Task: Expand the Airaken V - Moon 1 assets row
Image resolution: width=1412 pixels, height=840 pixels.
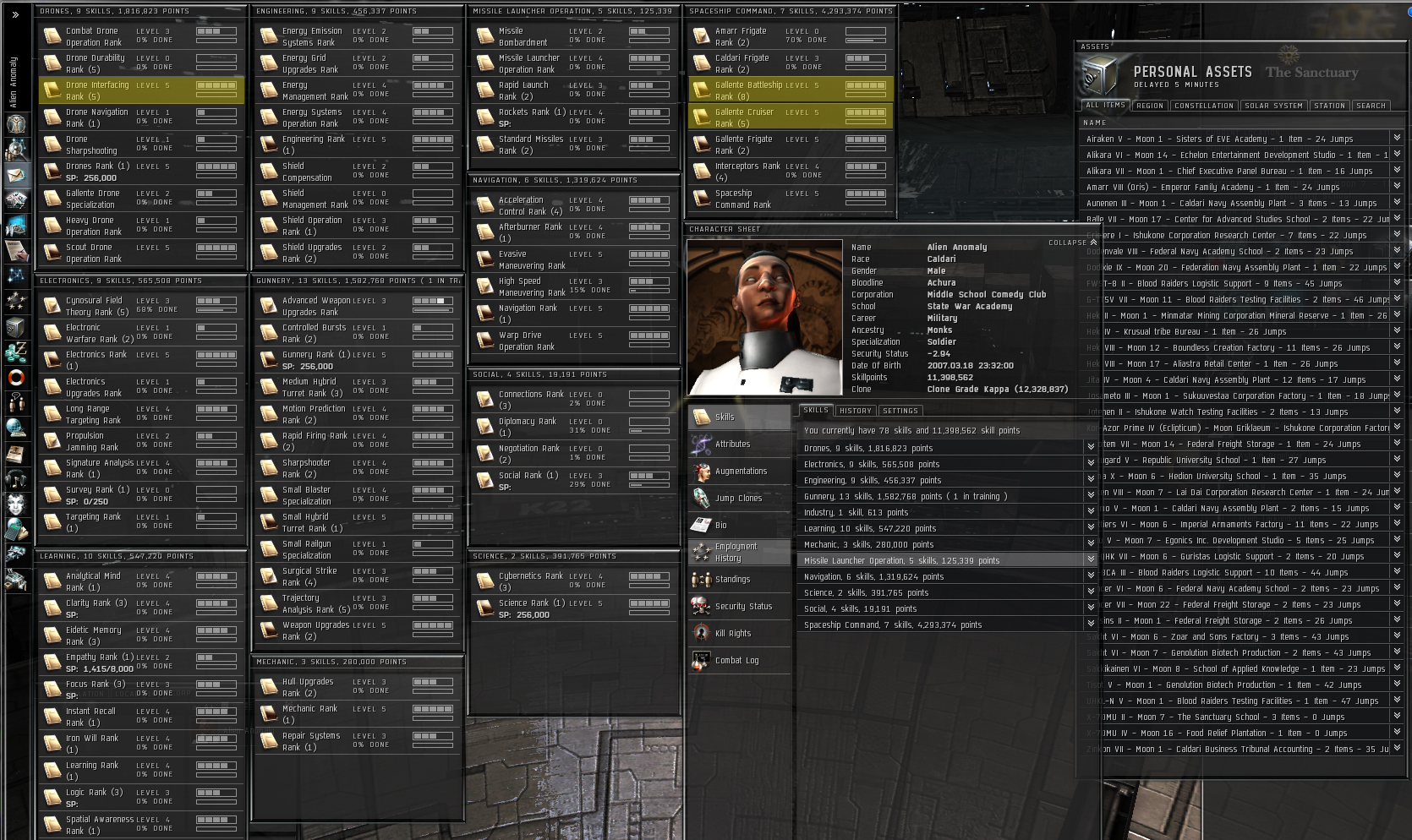Action: click(x=1397, y=138)
